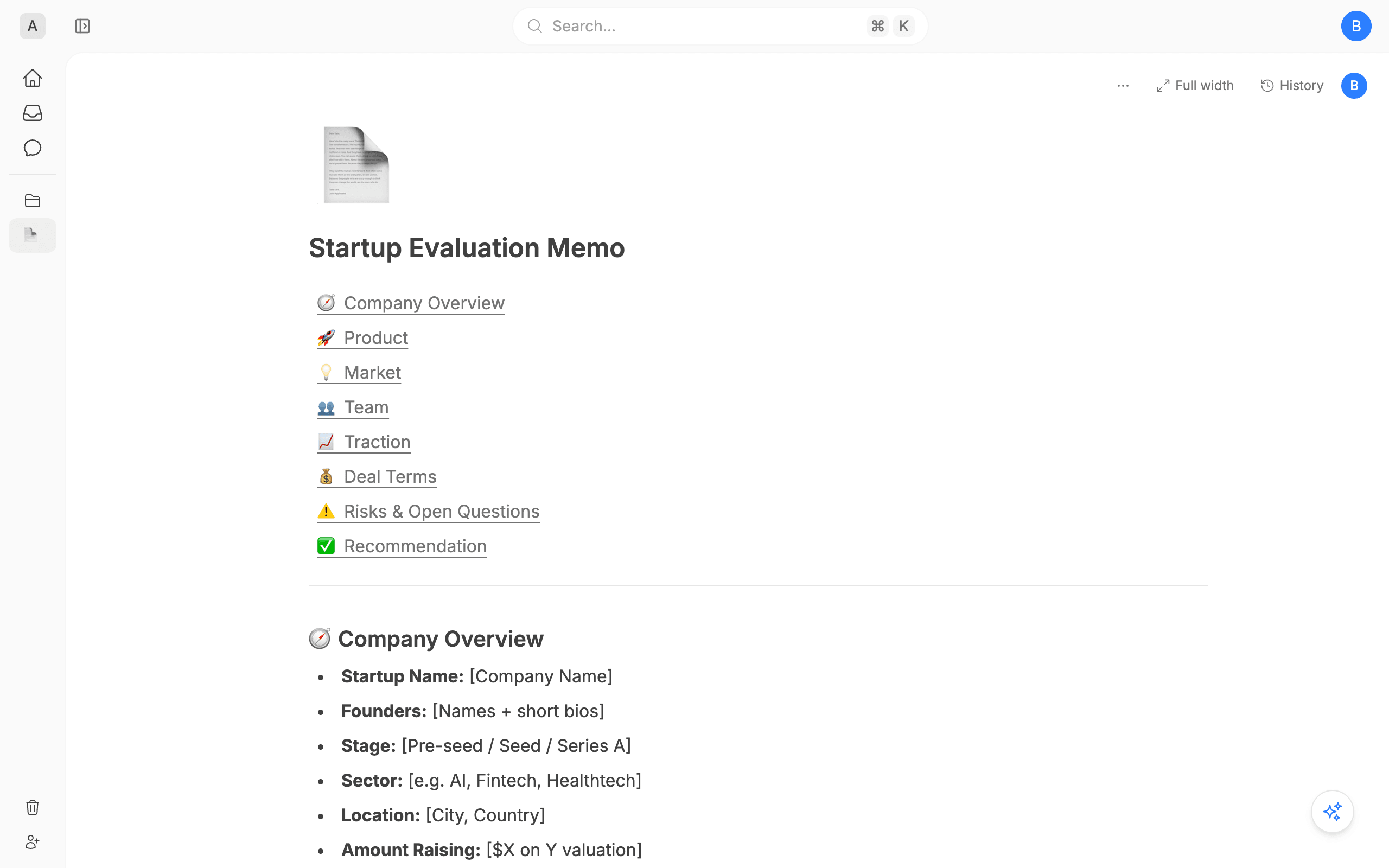Image resolution: width=1389 pixels, height=868 pixels.
Task: Jump to Market section link
Action: 359,373
